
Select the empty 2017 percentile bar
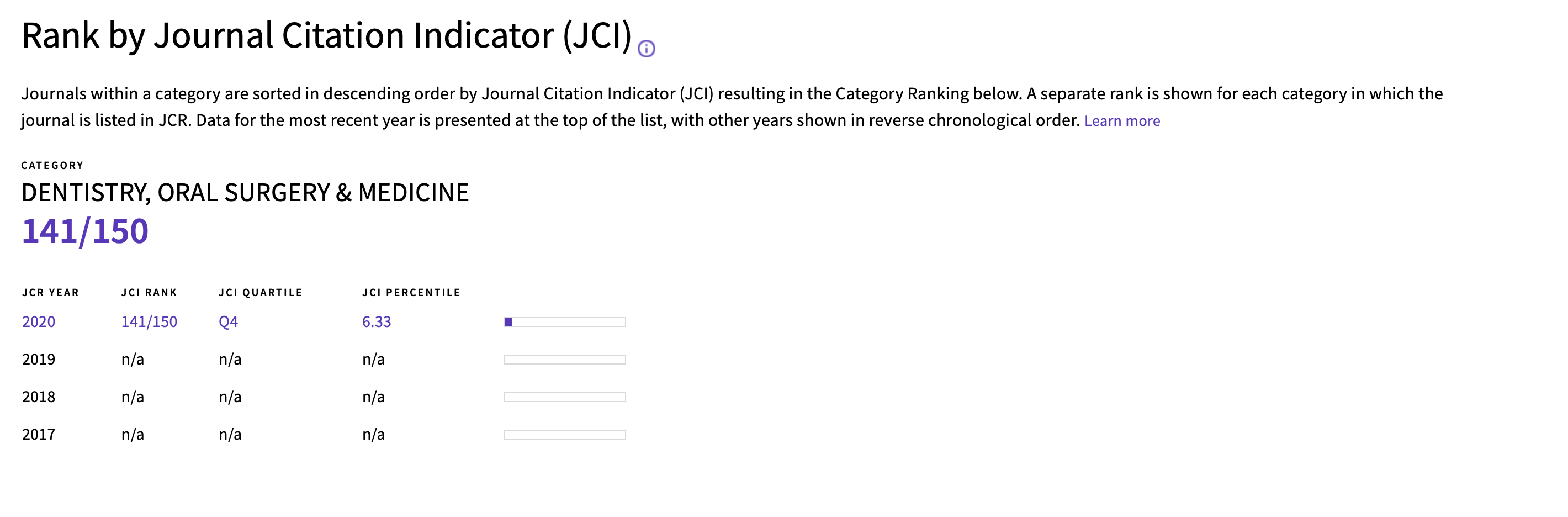[564, 435]
